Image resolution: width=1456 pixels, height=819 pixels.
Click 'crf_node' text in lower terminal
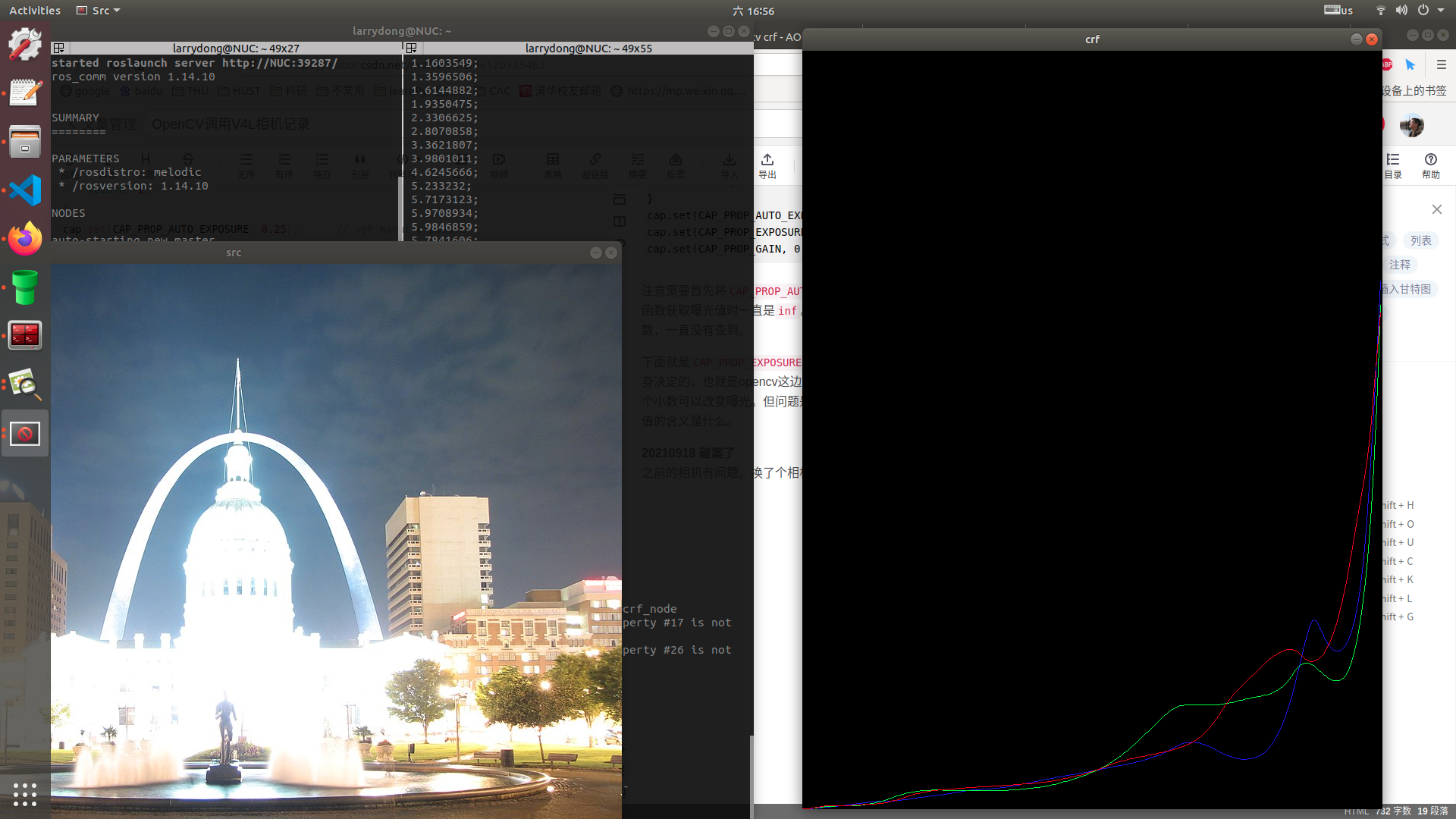coord(650,609)
